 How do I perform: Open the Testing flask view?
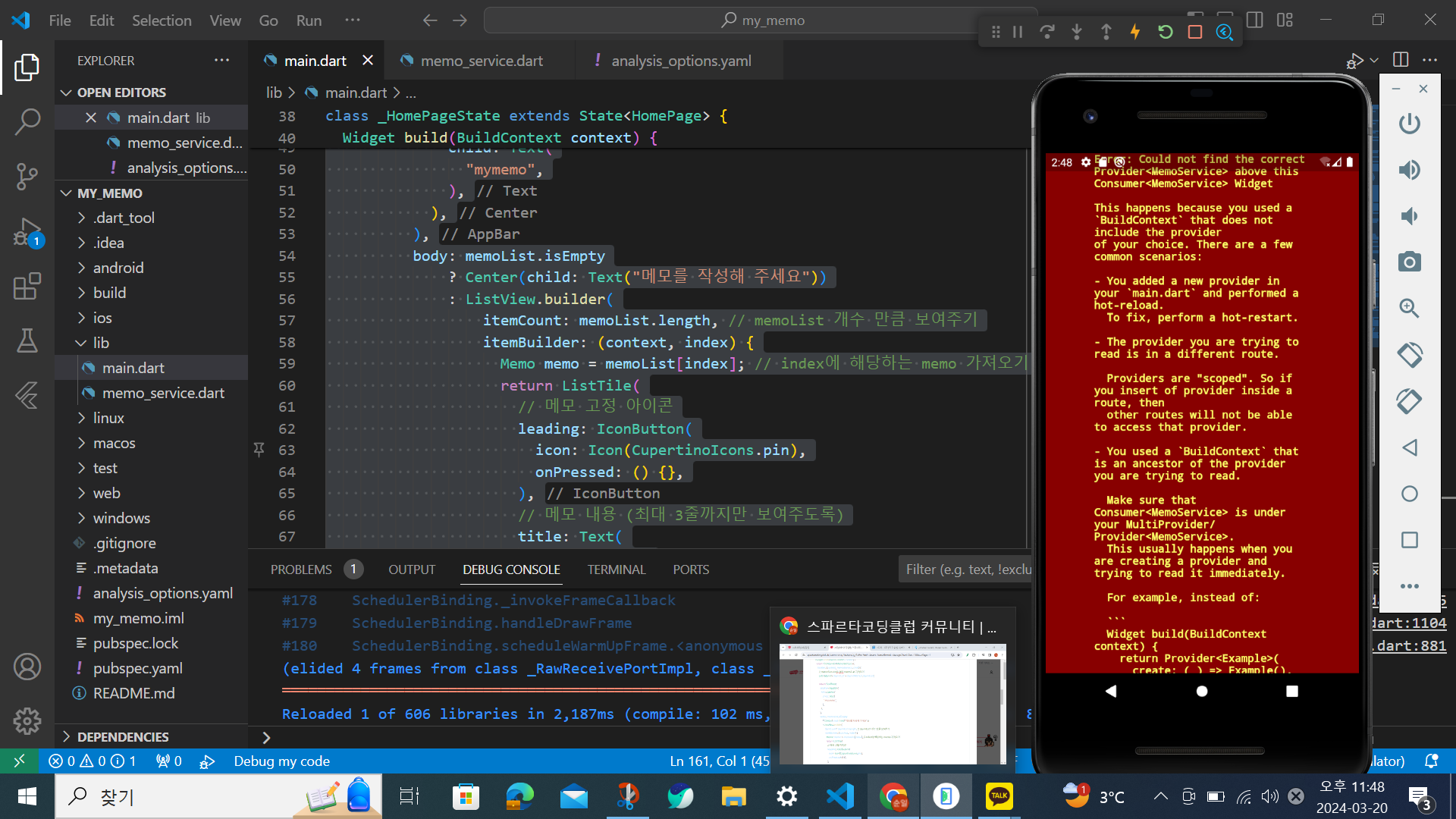27,340
